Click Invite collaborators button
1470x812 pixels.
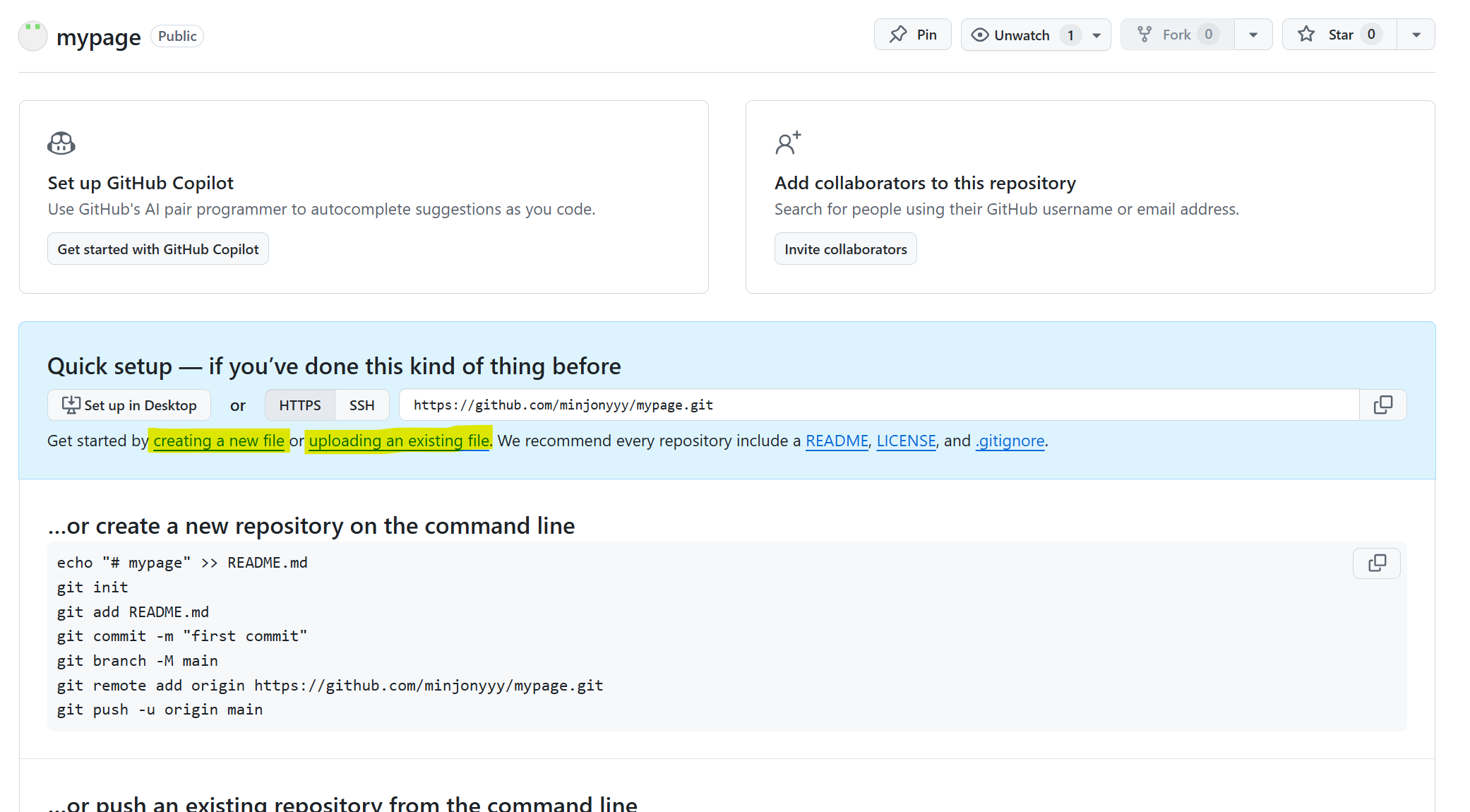point(845,249)
